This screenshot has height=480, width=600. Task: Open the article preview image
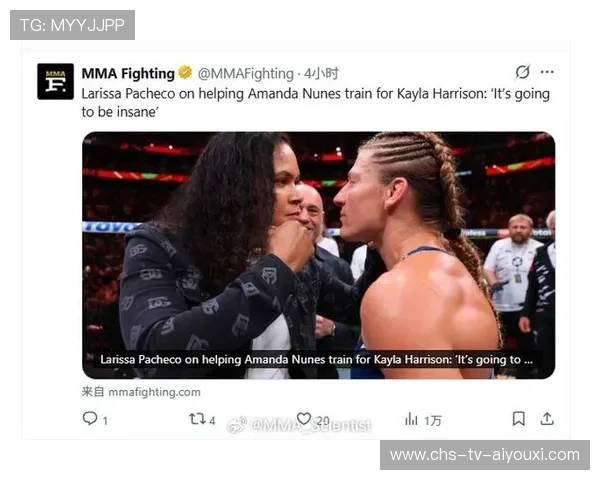coord(318,255)
